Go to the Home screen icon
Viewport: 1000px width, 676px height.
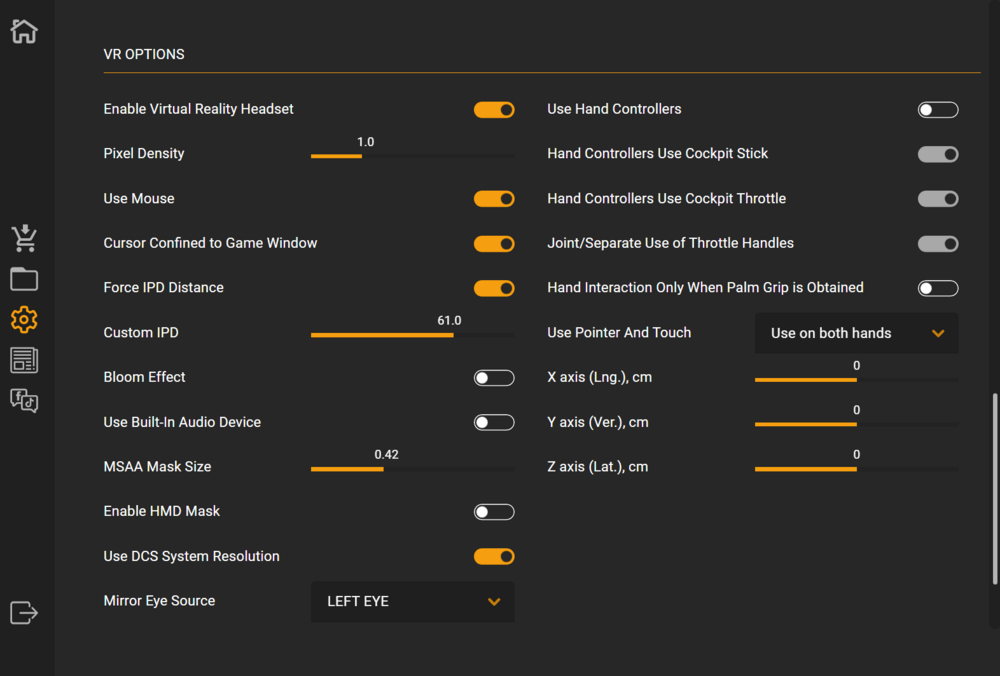(x=24, y=31)
